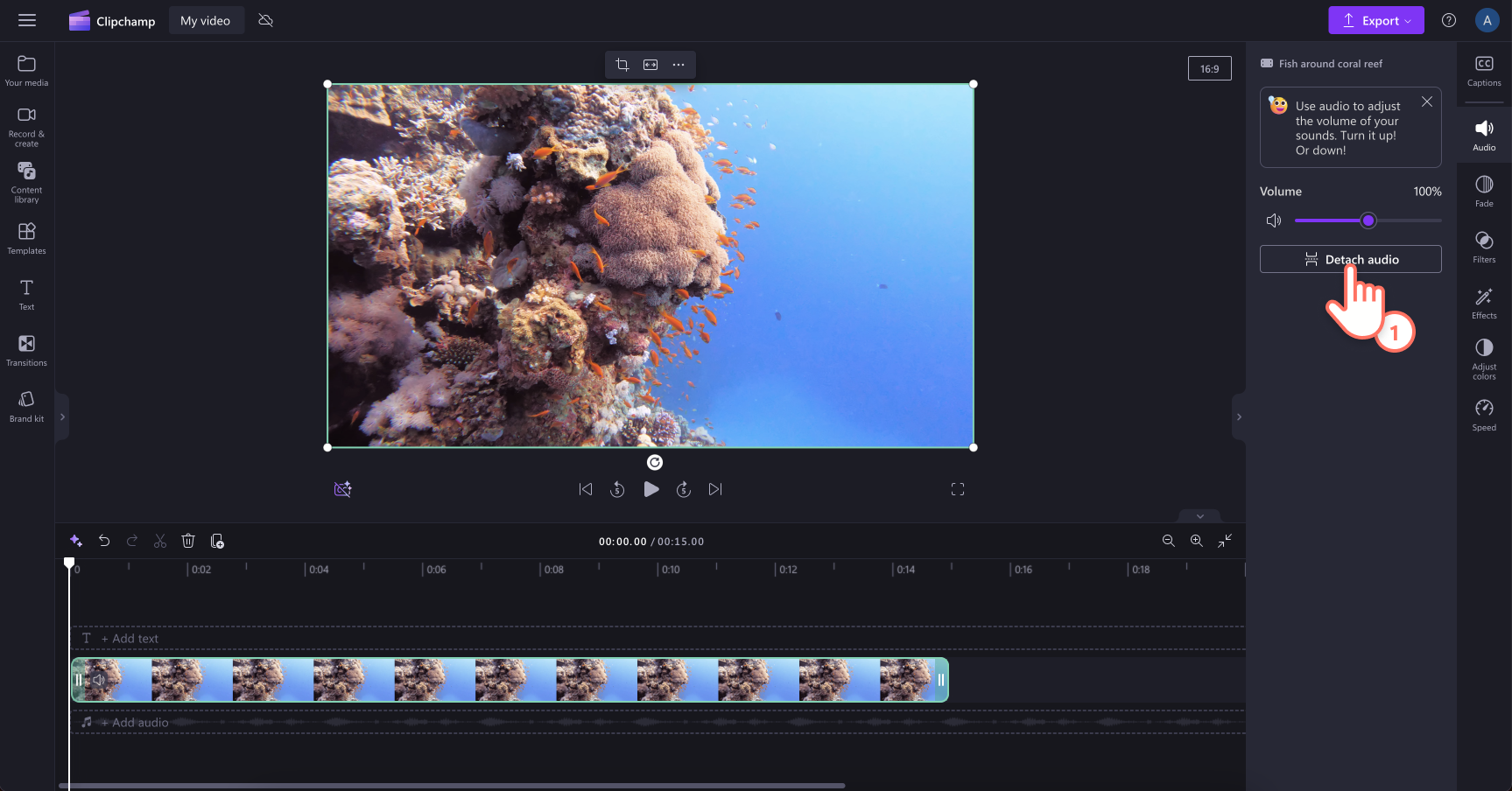The image size is (1512, 791).
Task: Play the video preview
Action: (651, 489)
